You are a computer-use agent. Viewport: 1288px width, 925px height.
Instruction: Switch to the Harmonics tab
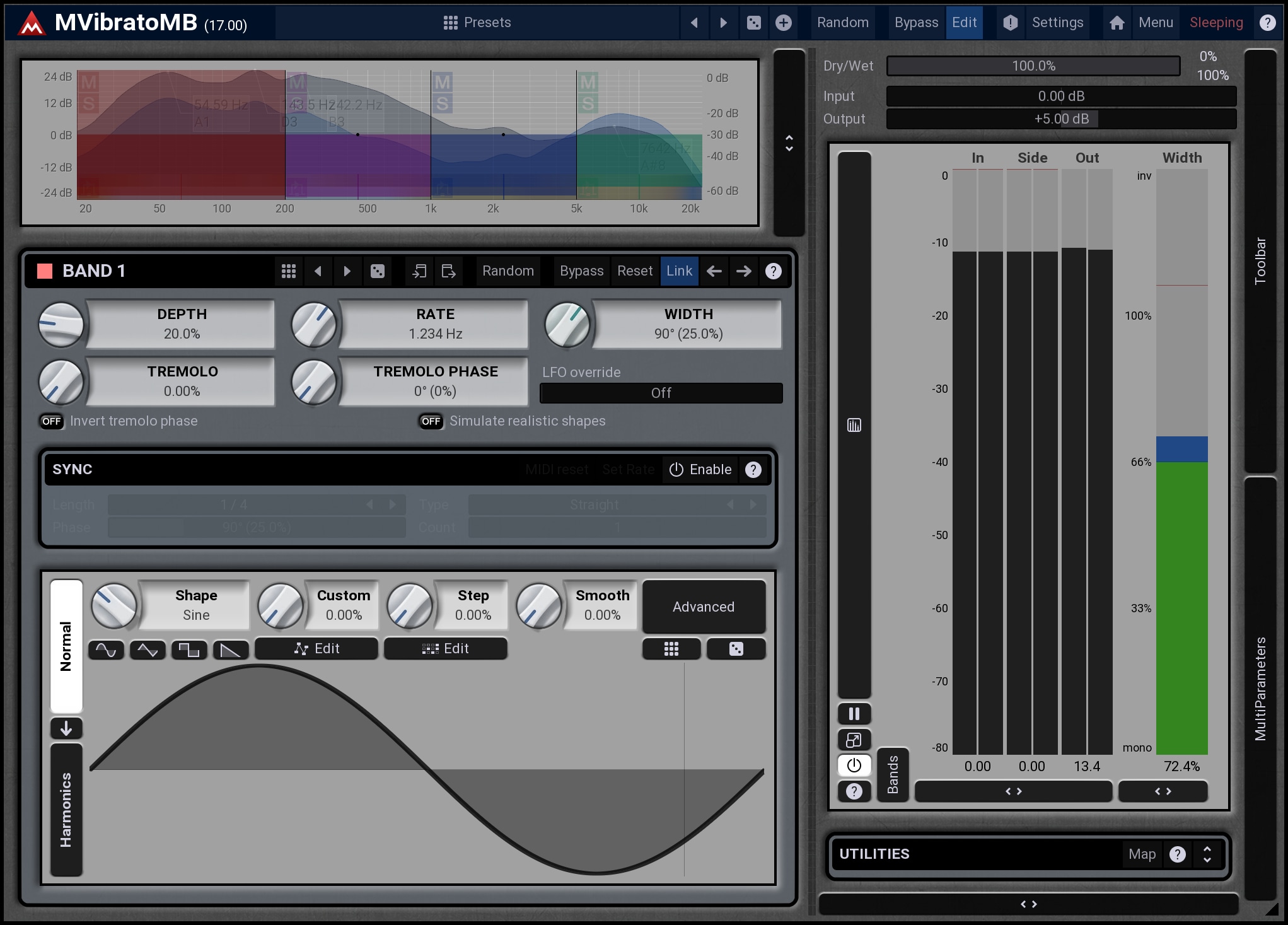click(x=66, y=810)
